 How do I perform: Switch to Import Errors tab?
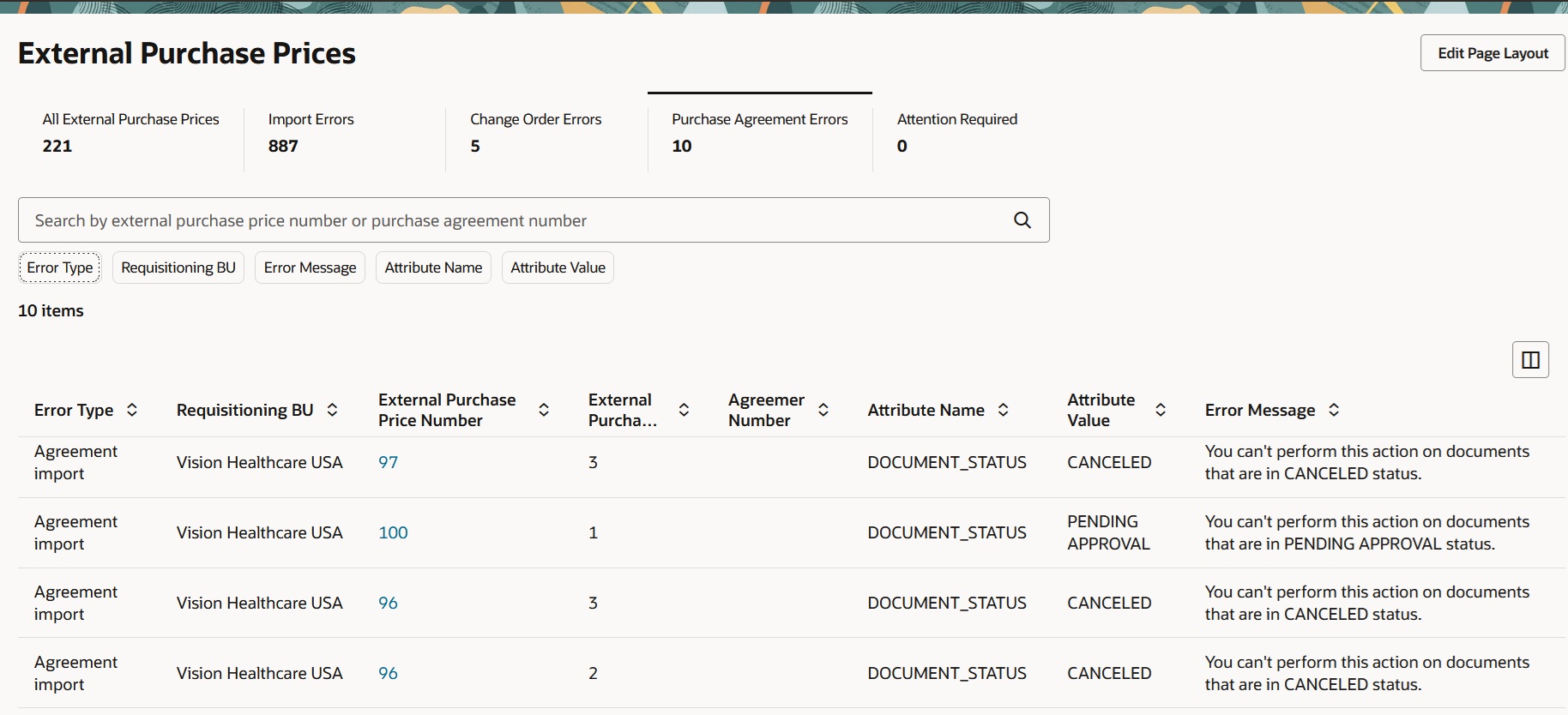(x=311, y=132)
